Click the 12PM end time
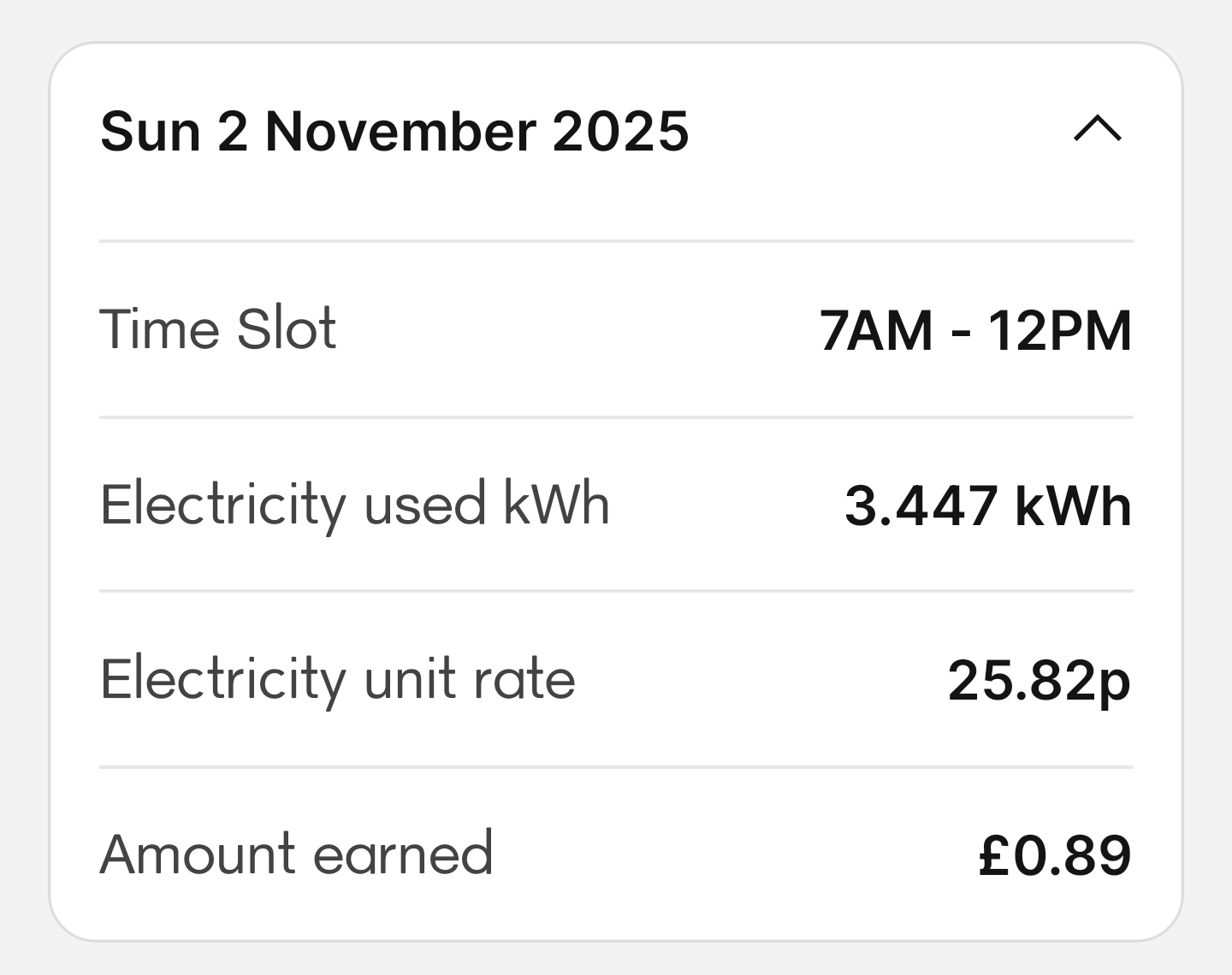Screen dimensions: 1232x975 [x=1060, y=331]
